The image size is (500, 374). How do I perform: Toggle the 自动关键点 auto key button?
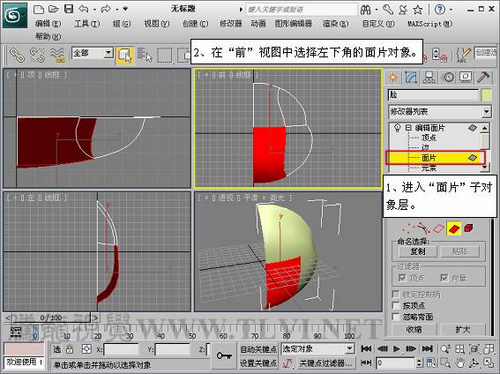pyautogui.click(x=258, y=349)
